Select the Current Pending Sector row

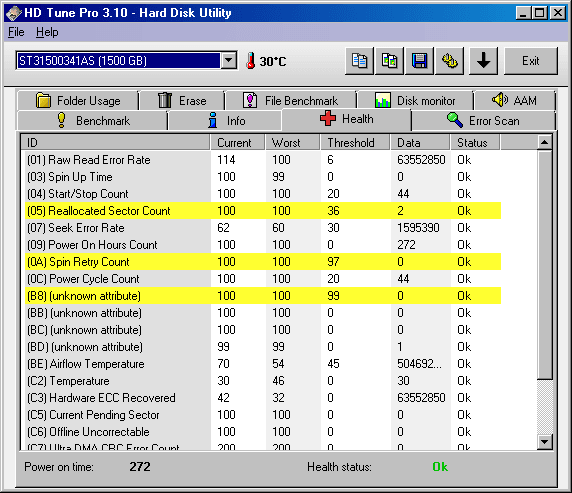pyautogui.click(x=263, y=415)
